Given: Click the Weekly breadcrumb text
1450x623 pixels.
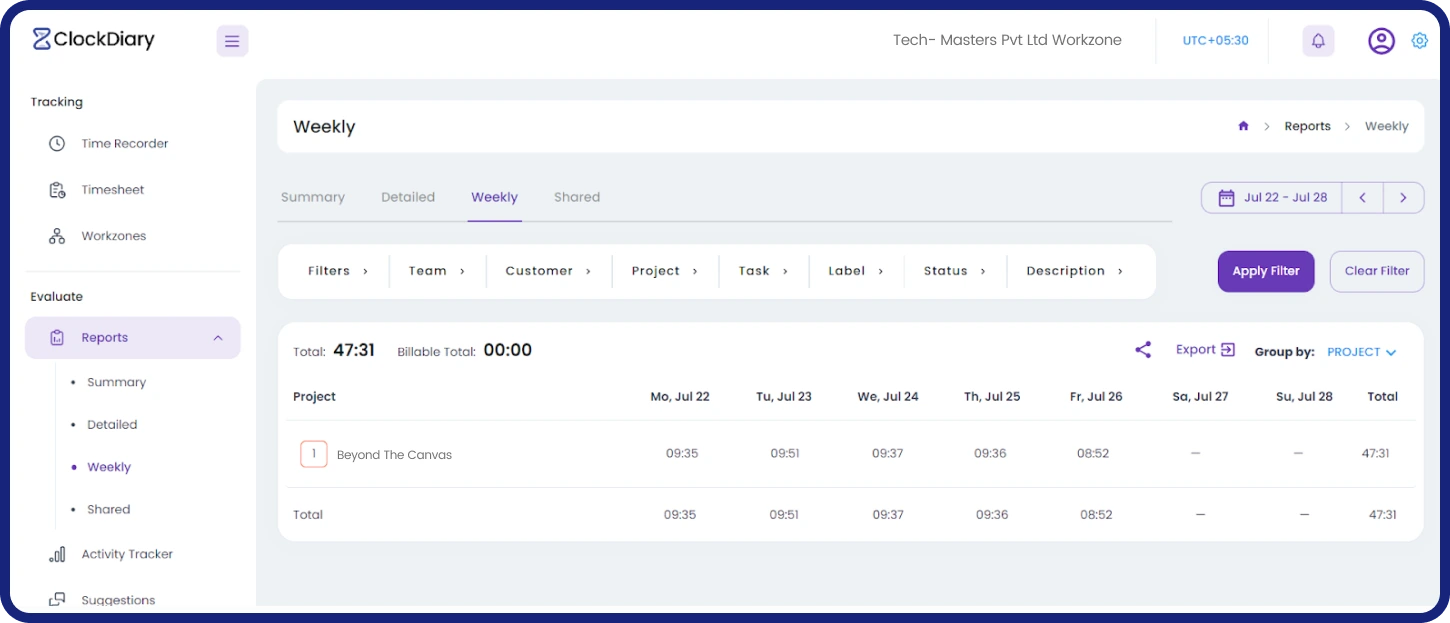Looking at the screenshot, I should click(x=1386, y=126).
